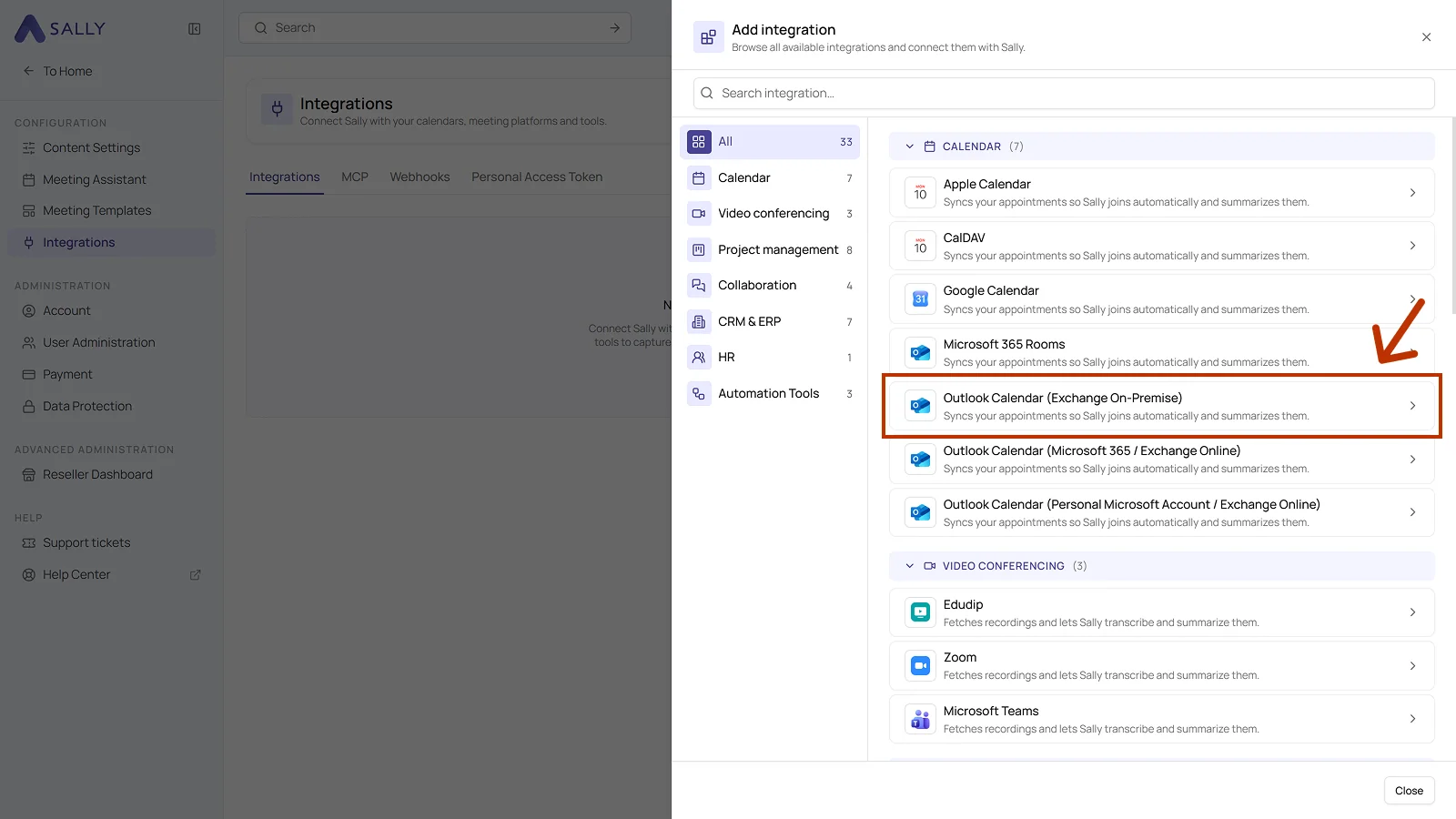Click the Microsoft 365 Rooms icon
The height and width of the screenshot is (819, 1456).
[x=920, y=352]
